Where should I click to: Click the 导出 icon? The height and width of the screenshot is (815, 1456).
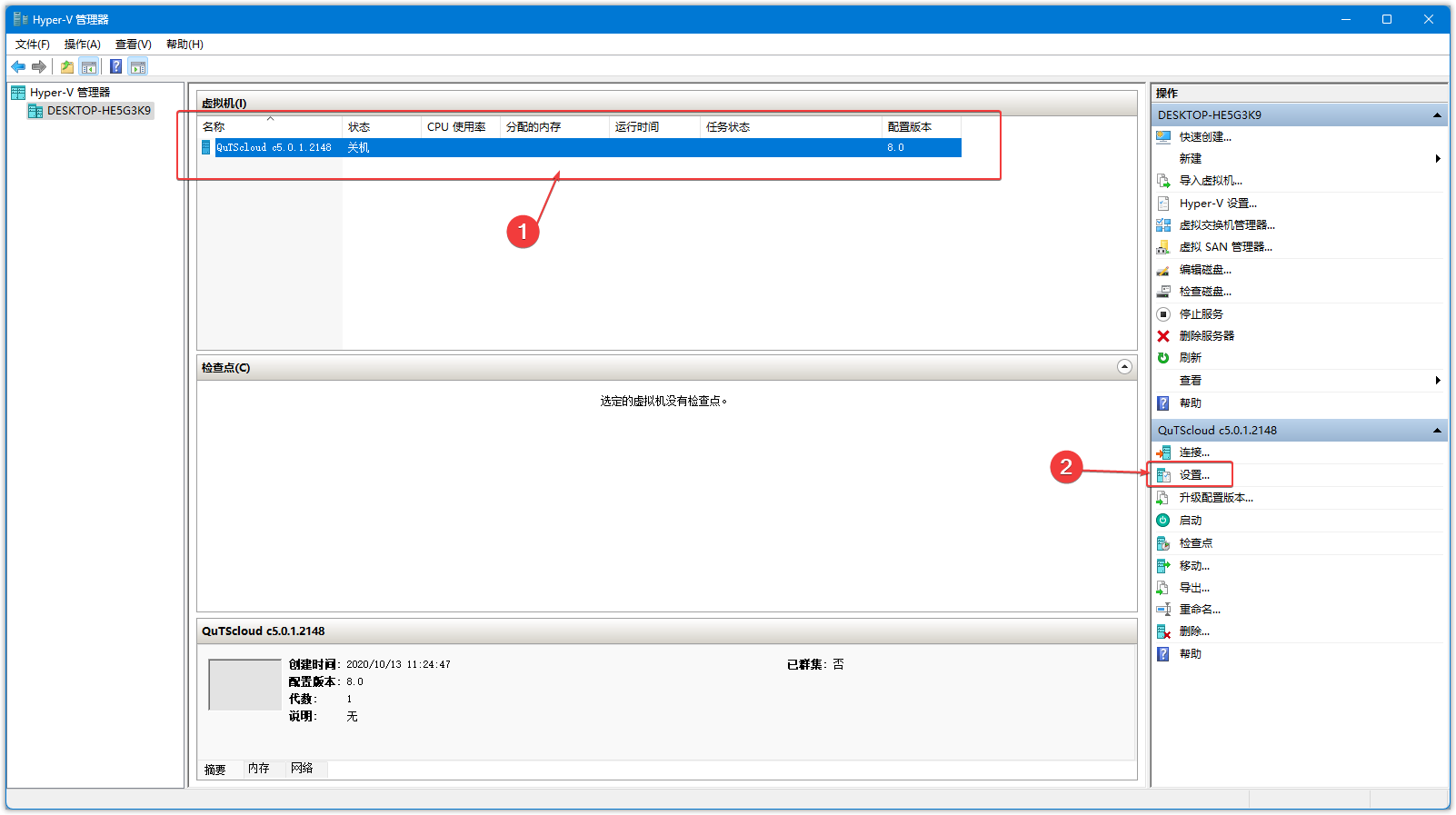click(1163, 588)
